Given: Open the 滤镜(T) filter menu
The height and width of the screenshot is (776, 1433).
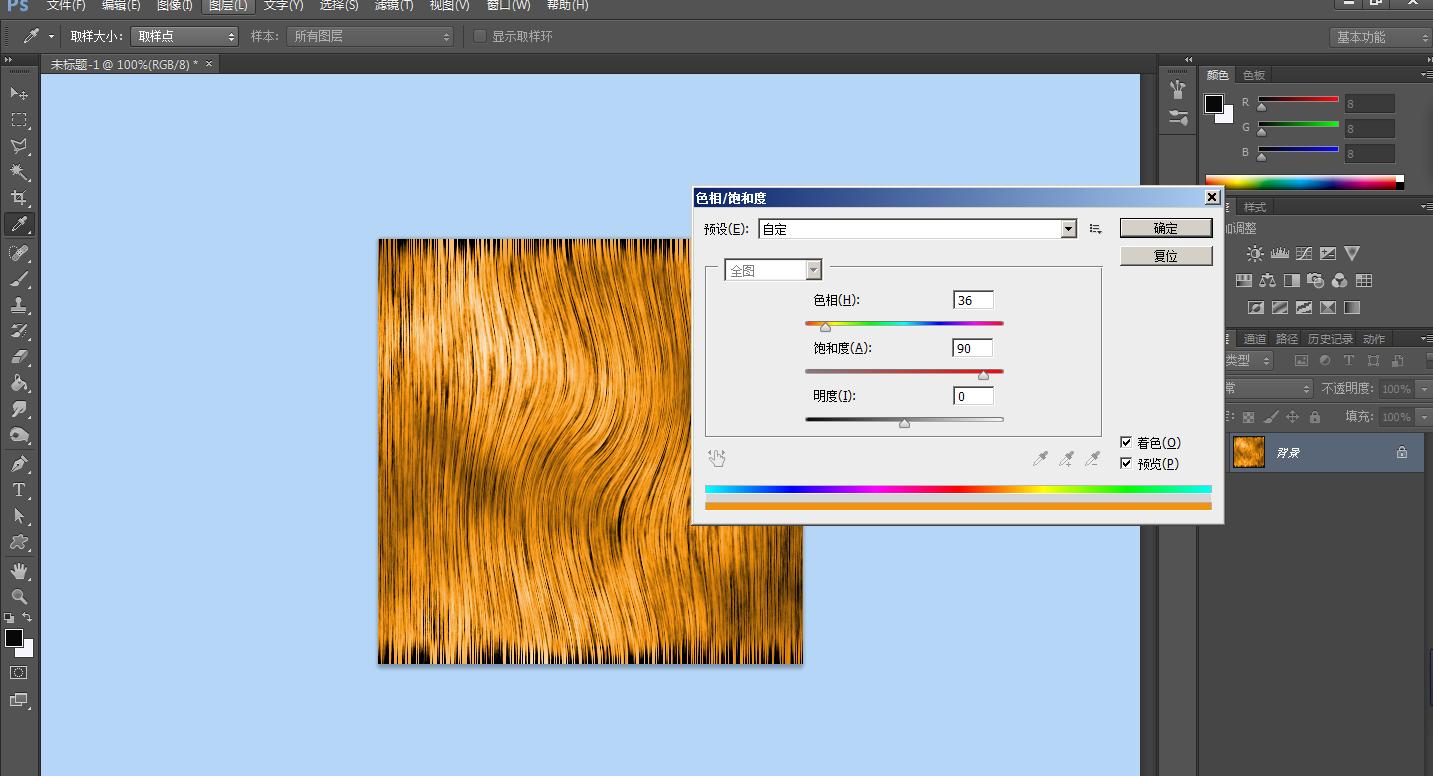Looking at the screenshot, I should (393, 5).
